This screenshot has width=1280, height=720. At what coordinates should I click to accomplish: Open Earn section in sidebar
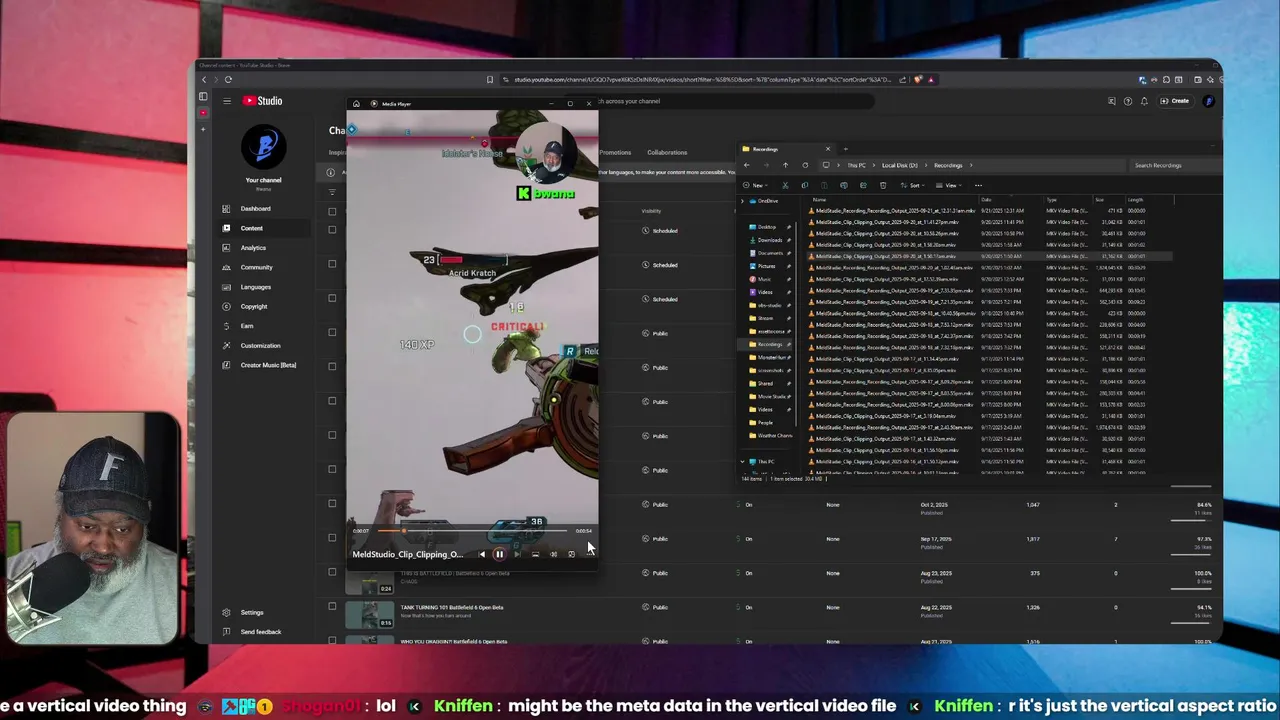[x=246, y=326]
